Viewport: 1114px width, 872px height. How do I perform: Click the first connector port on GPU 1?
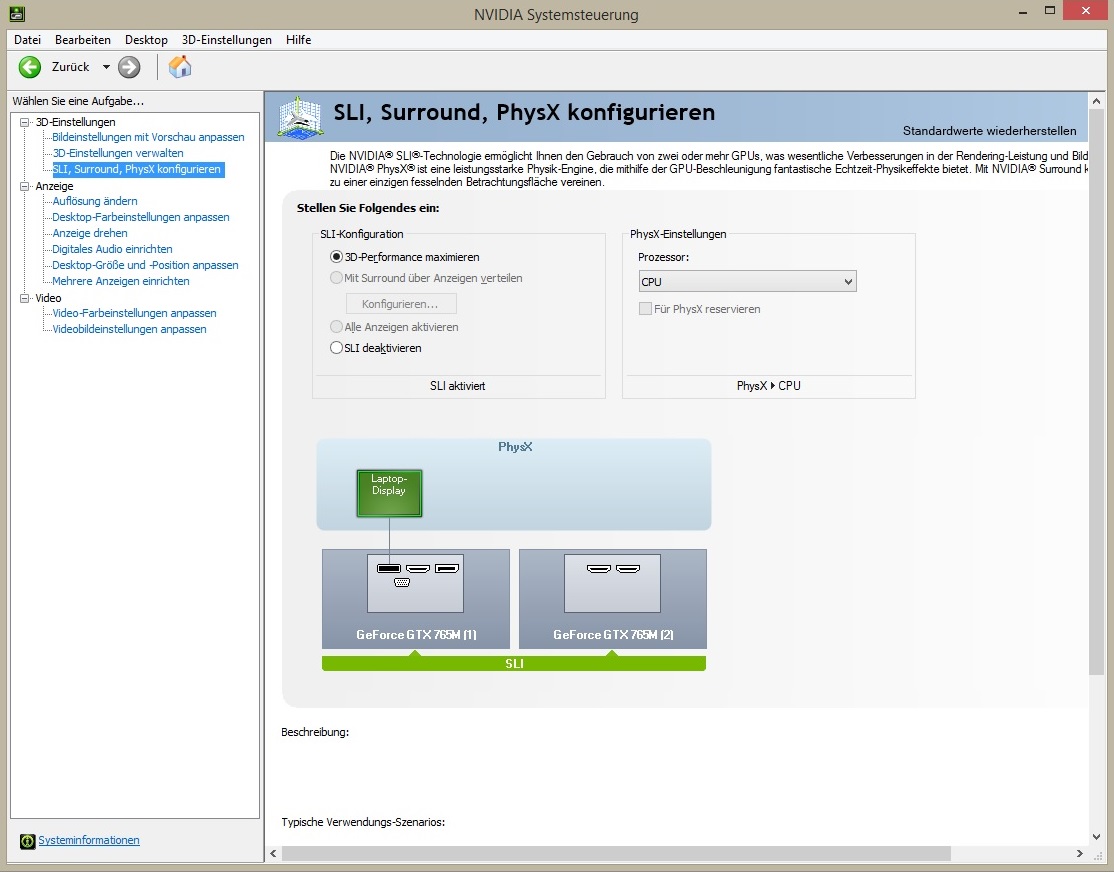[389, 569]
